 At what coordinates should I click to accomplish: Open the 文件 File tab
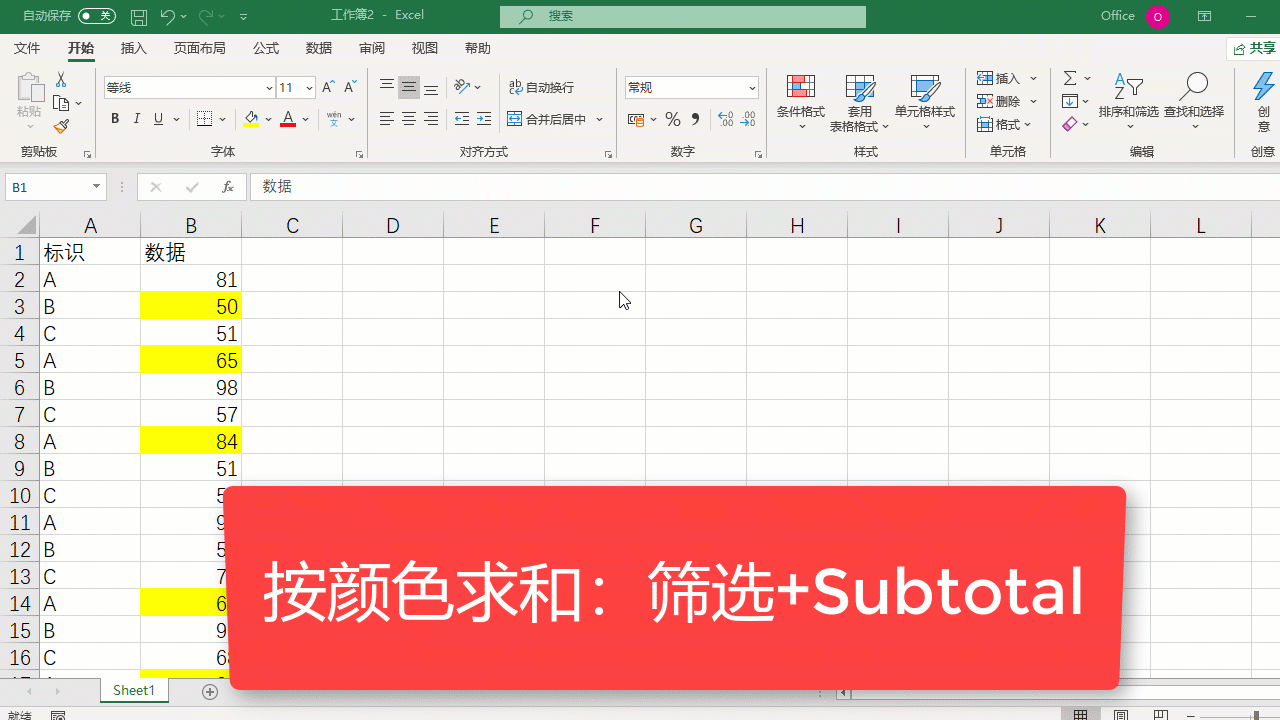click(27, 48)
